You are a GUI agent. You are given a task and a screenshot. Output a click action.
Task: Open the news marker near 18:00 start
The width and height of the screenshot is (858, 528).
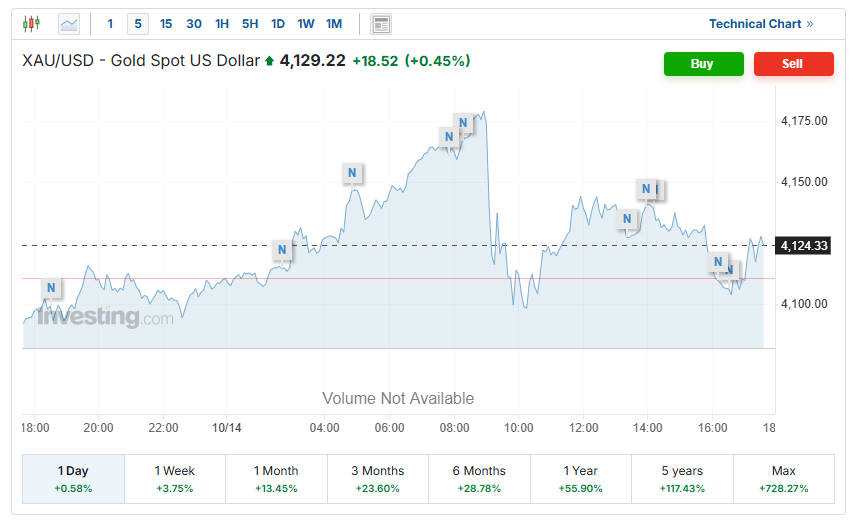51,288
